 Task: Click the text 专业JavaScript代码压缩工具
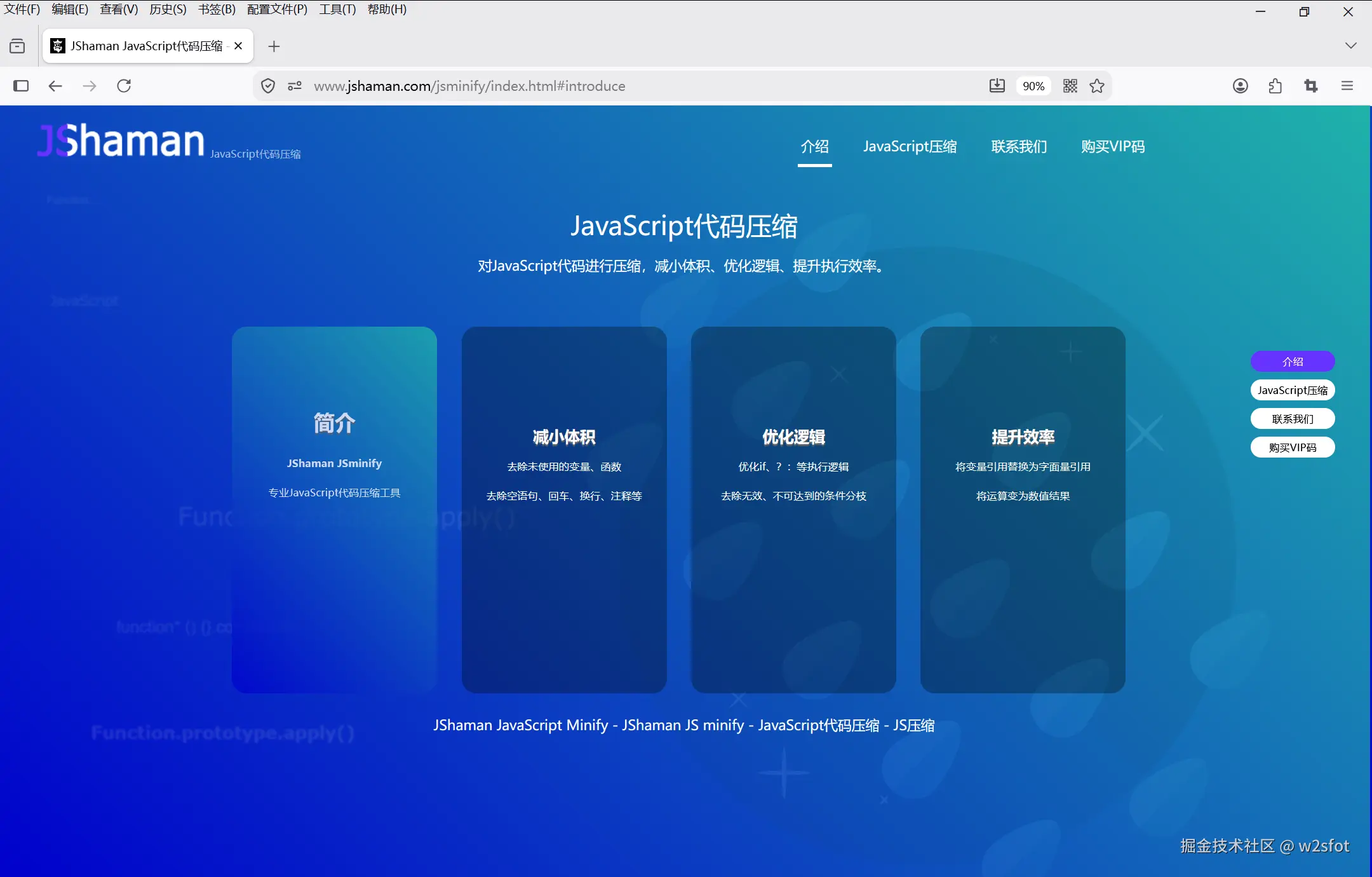click(334, 493)
